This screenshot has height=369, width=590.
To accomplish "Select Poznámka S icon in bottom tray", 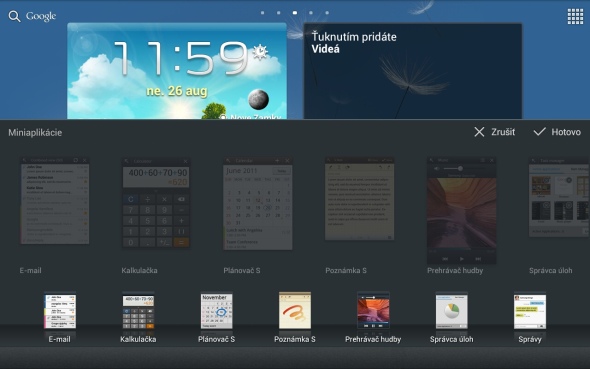I will tap(295, 311).
